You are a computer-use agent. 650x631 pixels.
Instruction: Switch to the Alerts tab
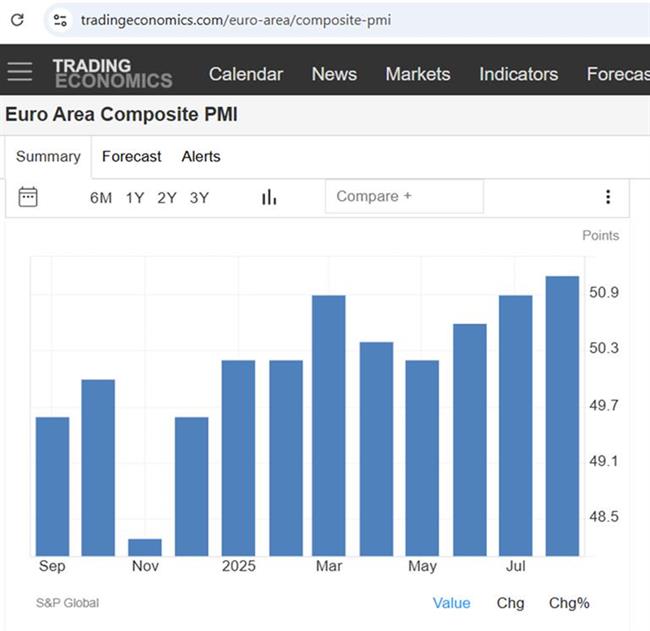201,157
